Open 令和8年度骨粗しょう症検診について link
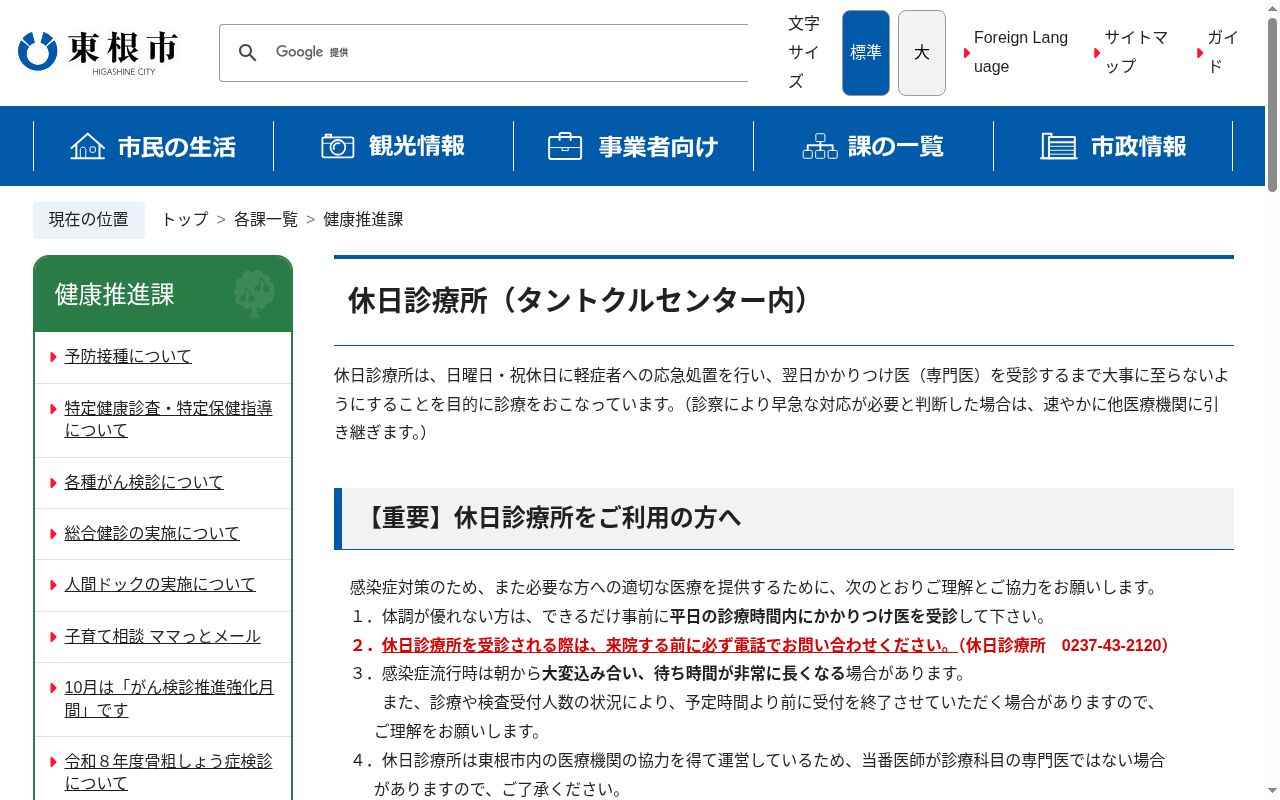The image size is (1280, 800). point(169,772)
